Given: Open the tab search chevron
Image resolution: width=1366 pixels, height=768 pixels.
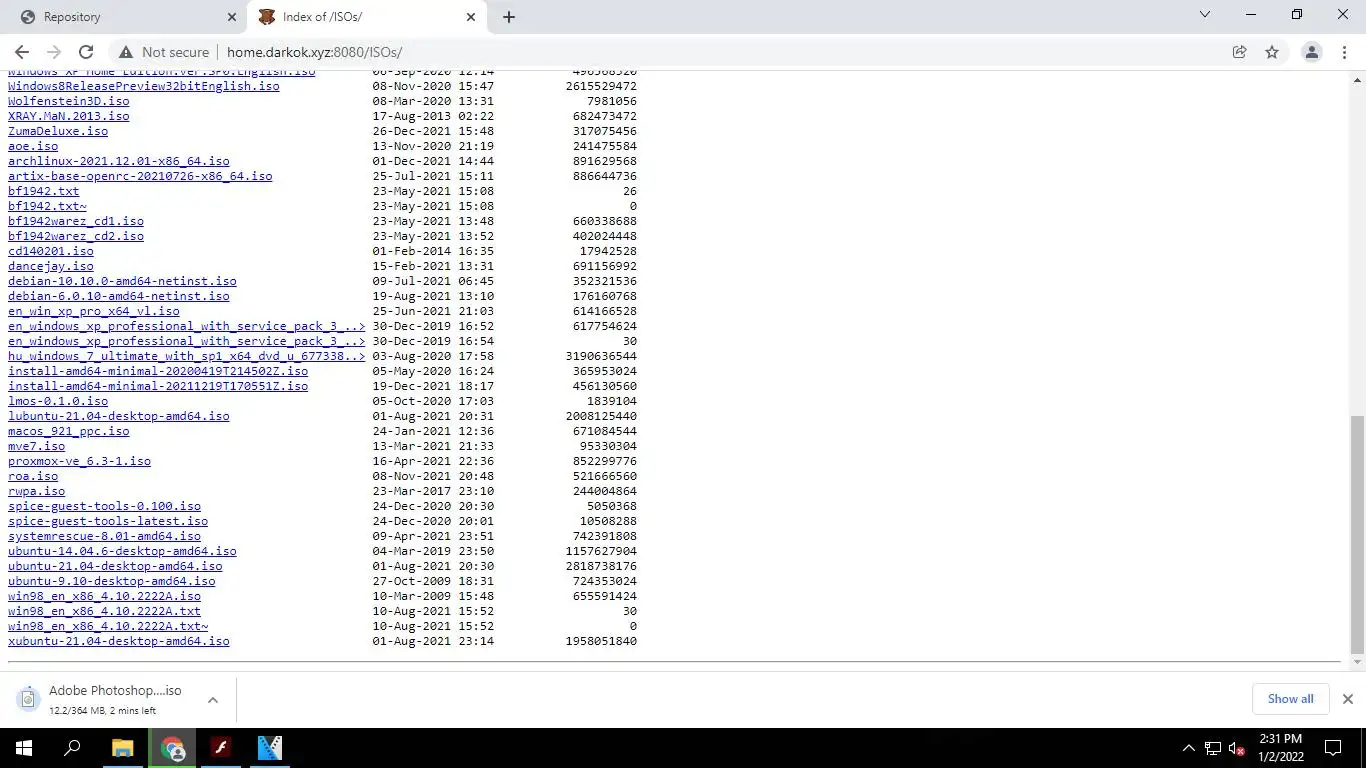Looking at the screenshot, I should [1205, 15].
